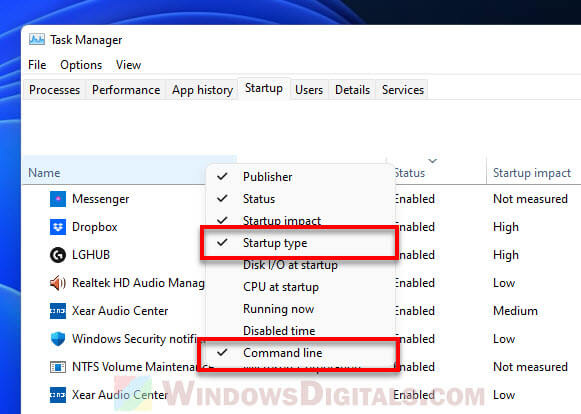Enable the Disk I/O at startup column

pyautogui.click(x=300, y=265)
